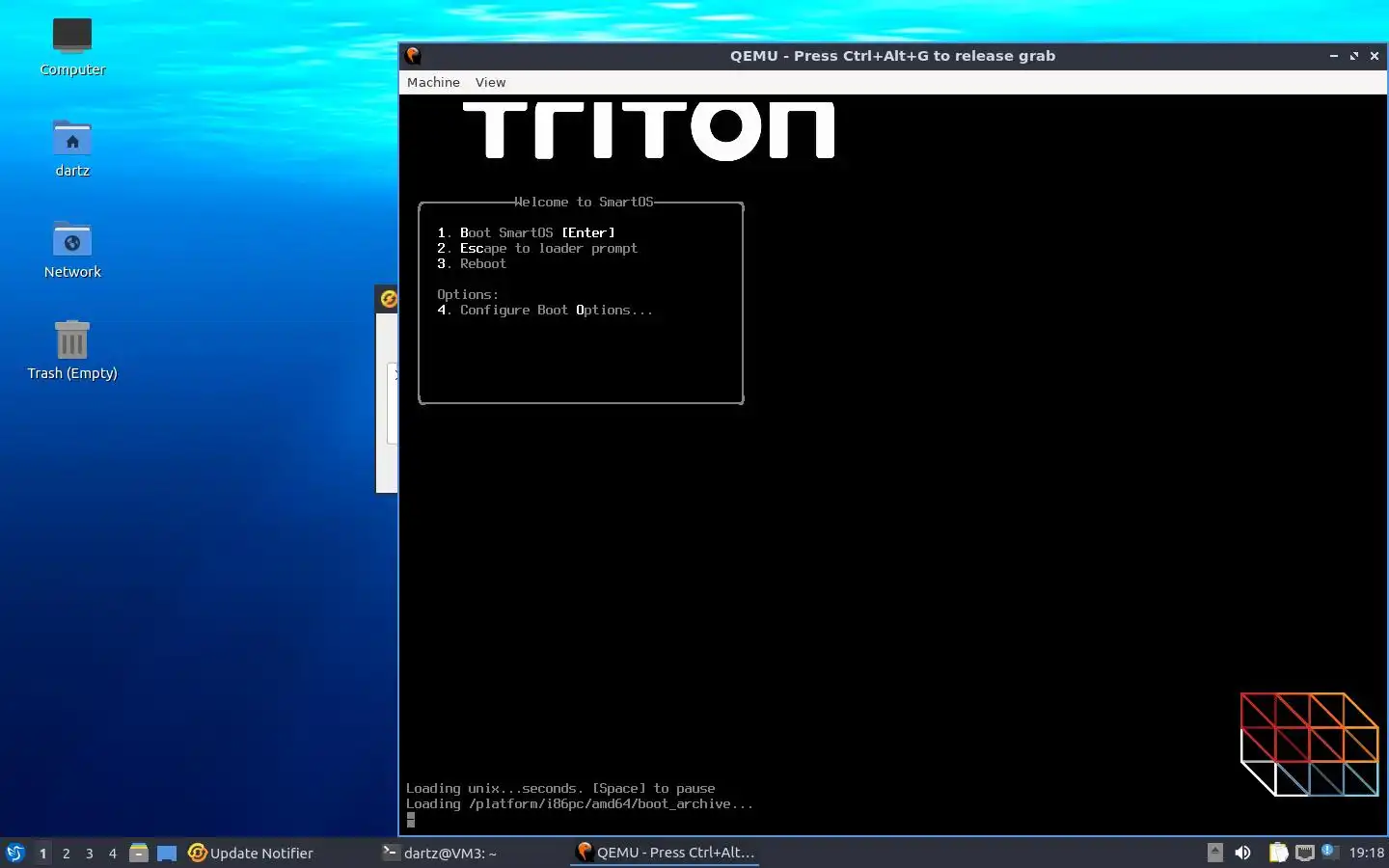Click 'Boot SmartOS [Enter]' menu line
The width and height of the screenshot is (1389, 868).
526,232
